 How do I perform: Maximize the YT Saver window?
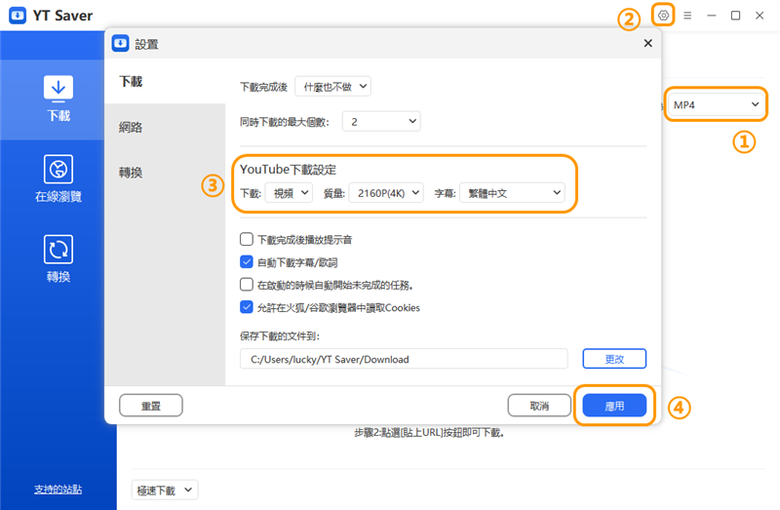pyautogui.click(x=735, y=15)
